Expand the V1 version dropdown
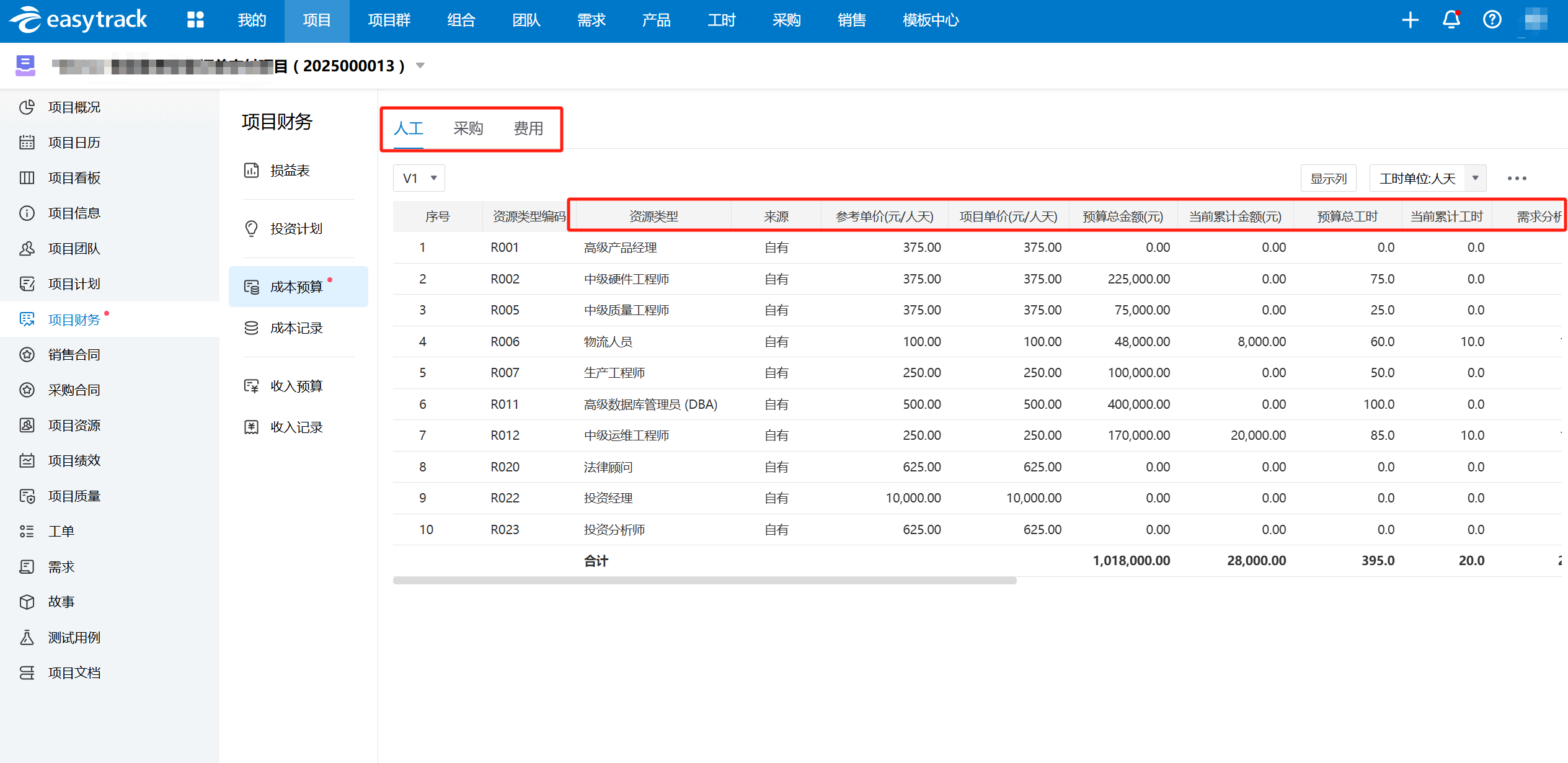Image resolution: width=1568 pixels, height=763 pixels. 419,179
